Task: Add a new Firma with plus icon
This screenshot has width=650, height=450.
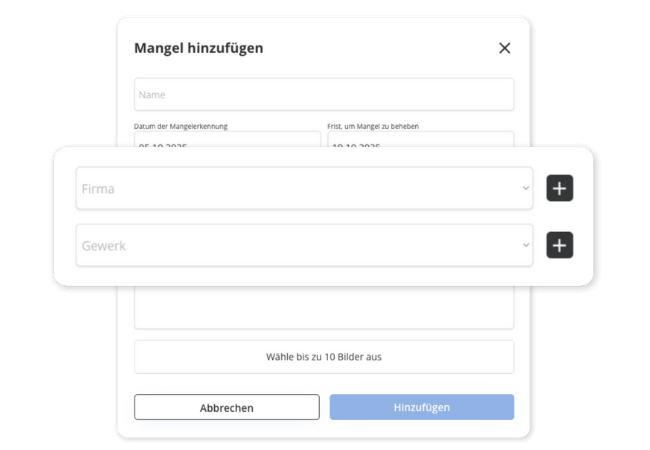Action: coord(559,188)
